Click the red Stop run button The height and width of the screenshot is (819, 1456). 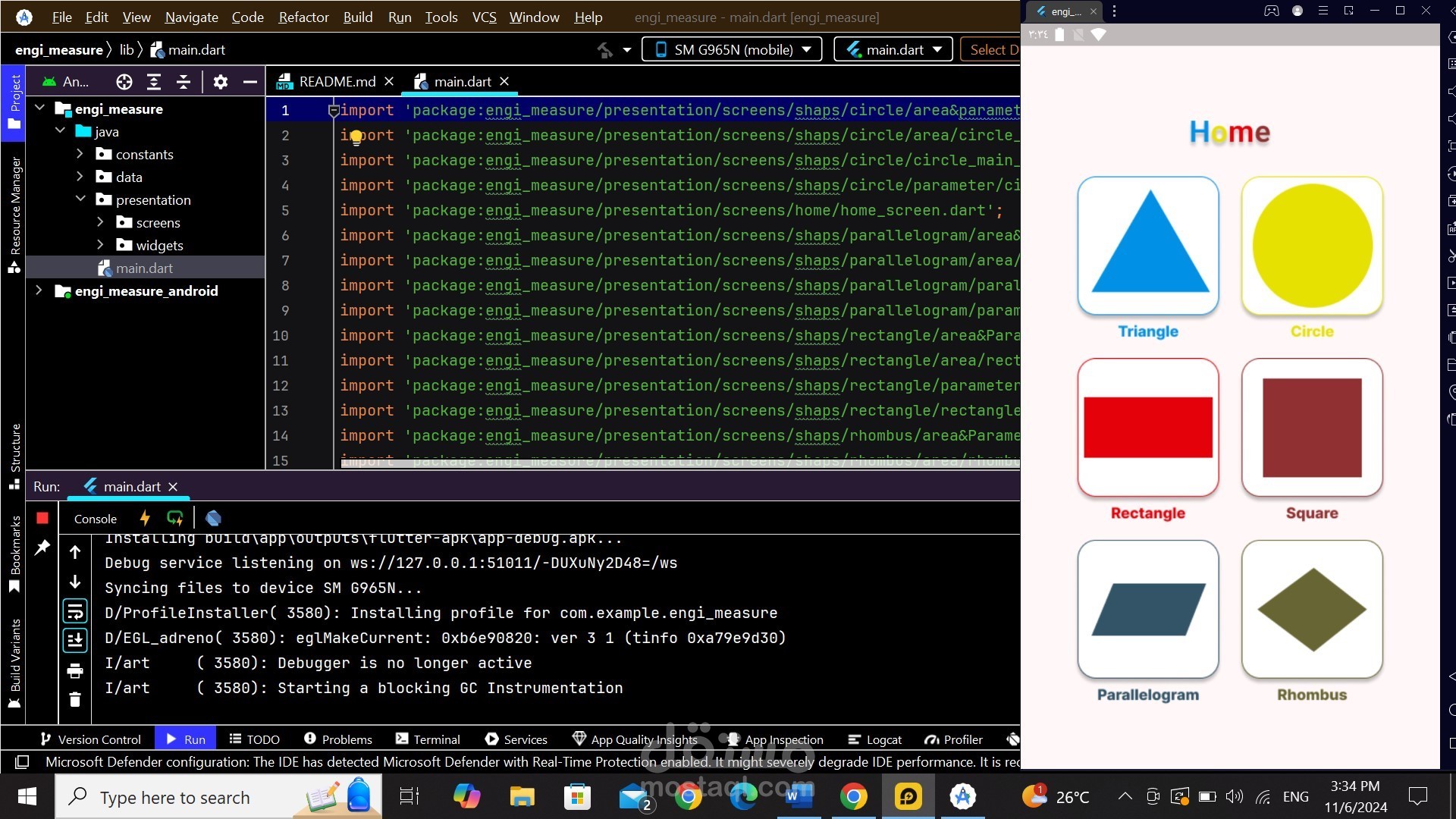[x=42, y=518]
